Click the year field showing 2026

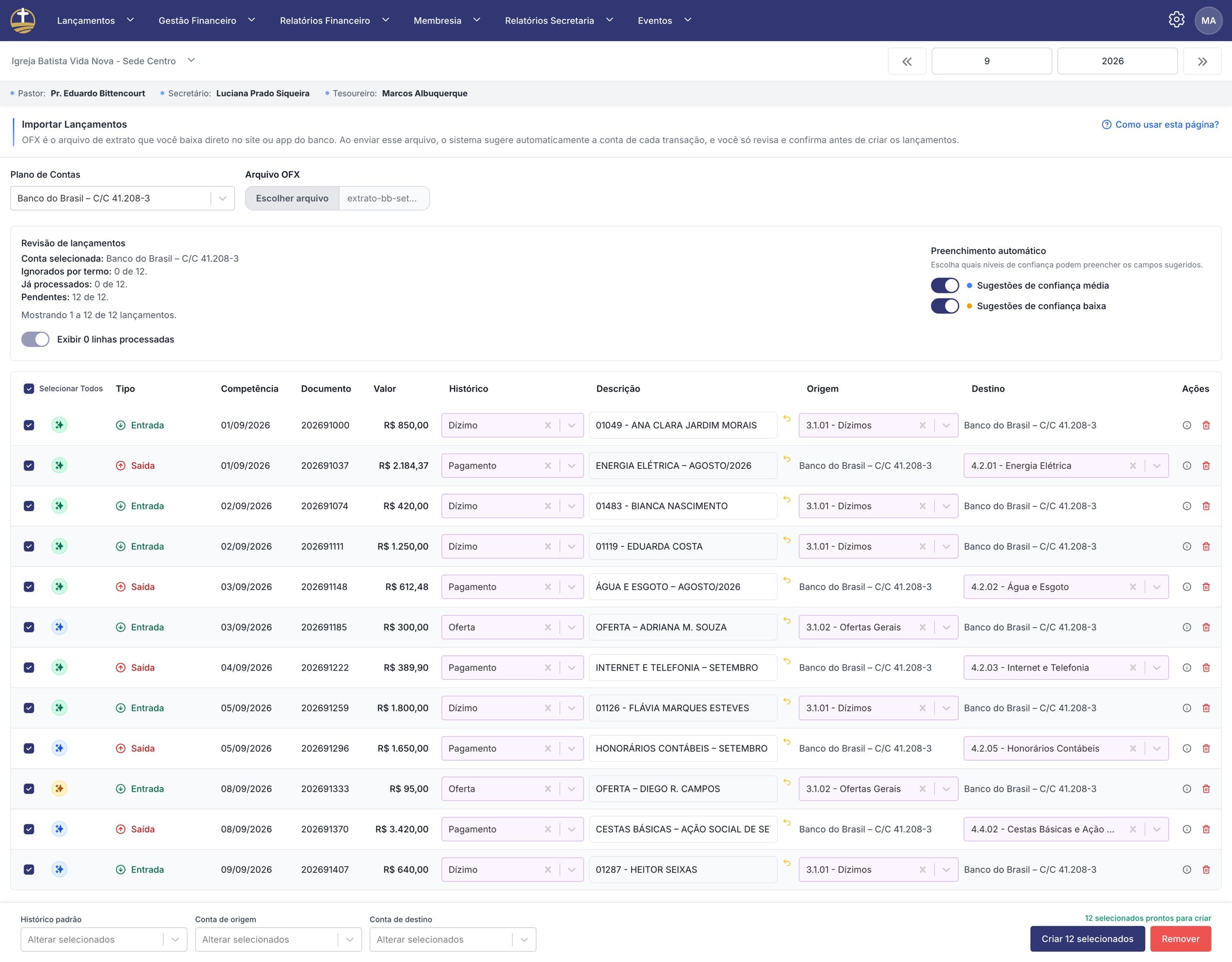[x=1117, y=61]
